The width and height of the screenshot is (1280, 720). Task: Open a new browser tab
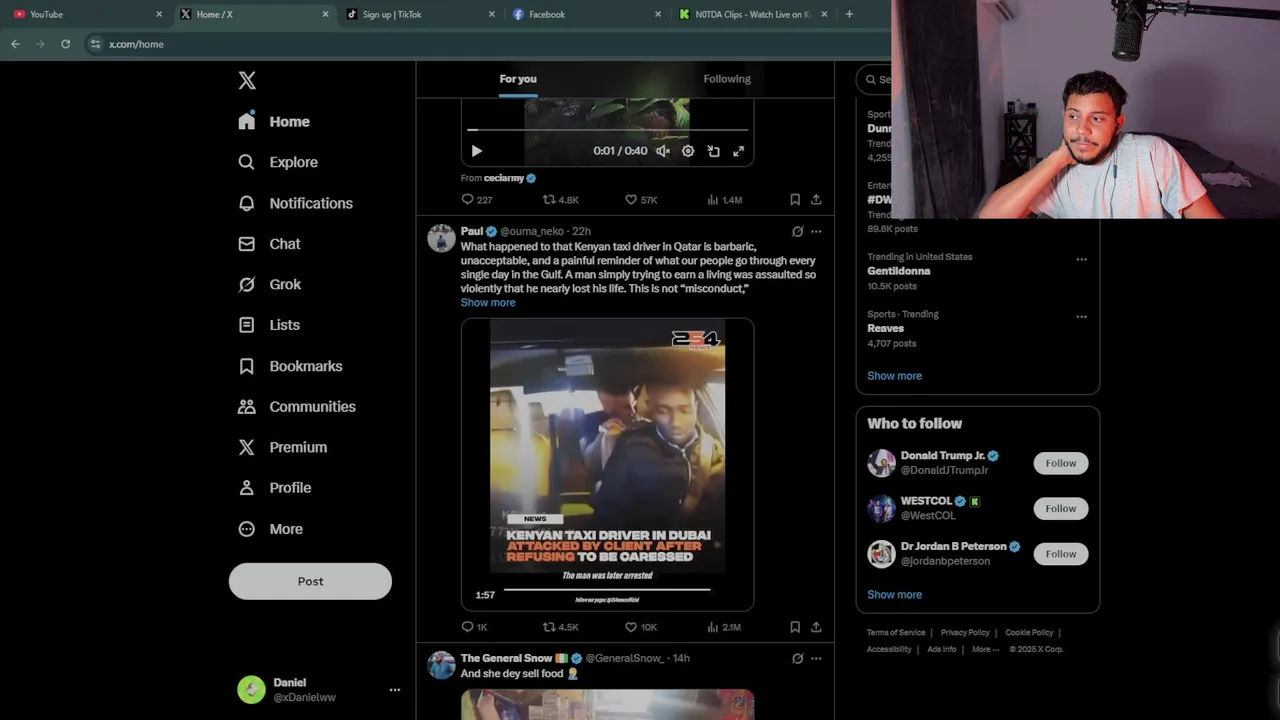click(x=849, y=14)
